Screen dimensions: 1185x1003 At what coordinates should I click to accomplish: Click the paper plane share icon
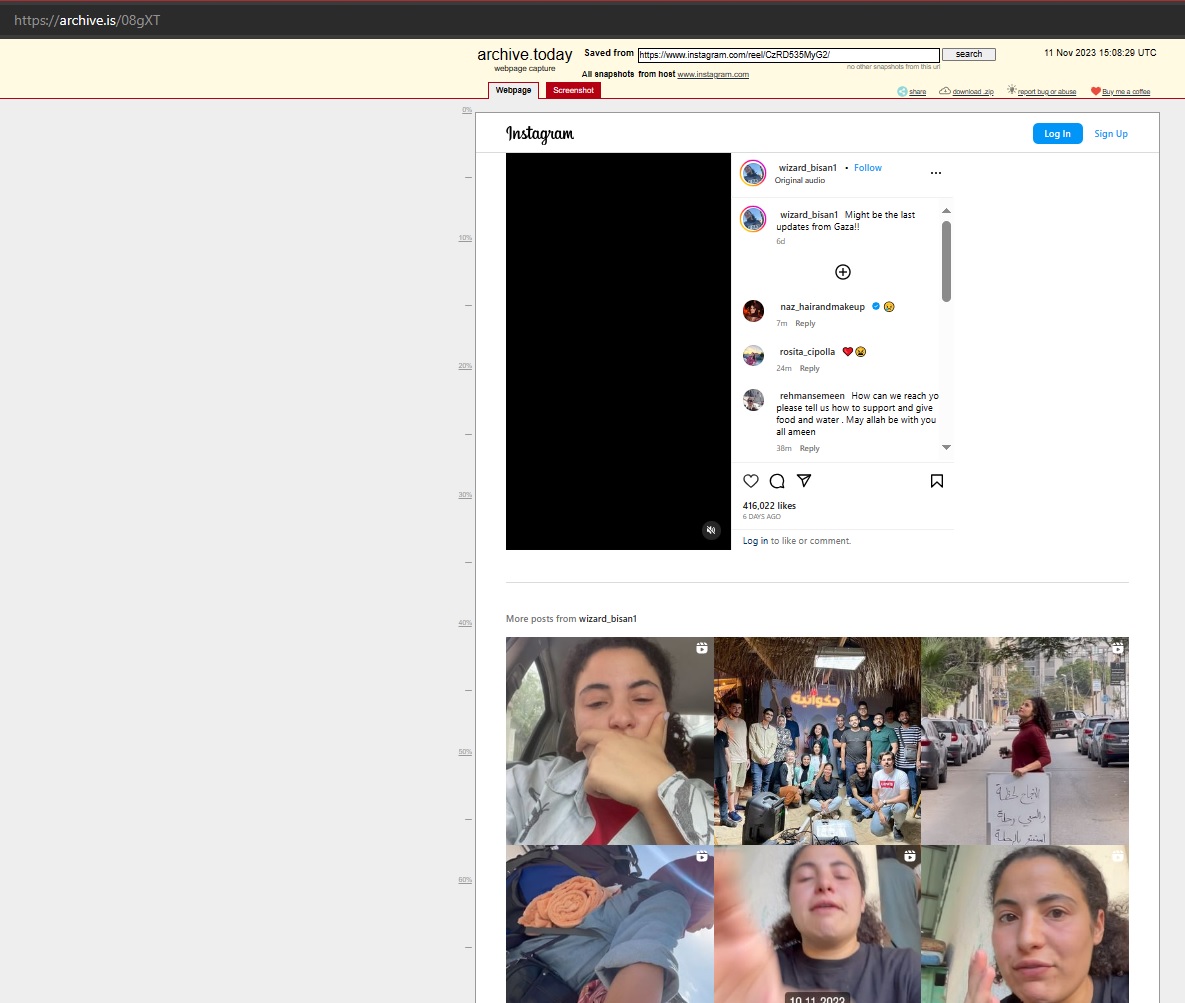pos(803,481)
